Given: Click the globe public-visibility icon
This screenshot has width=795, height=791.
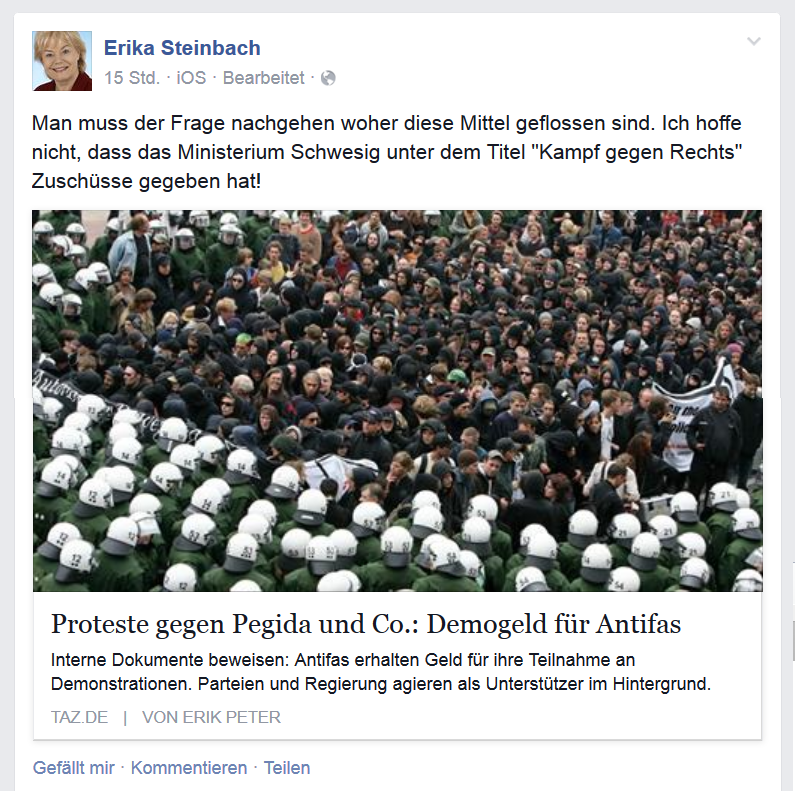Looking at the screenshot, I should pyautogui.click(x=329, y=78).
